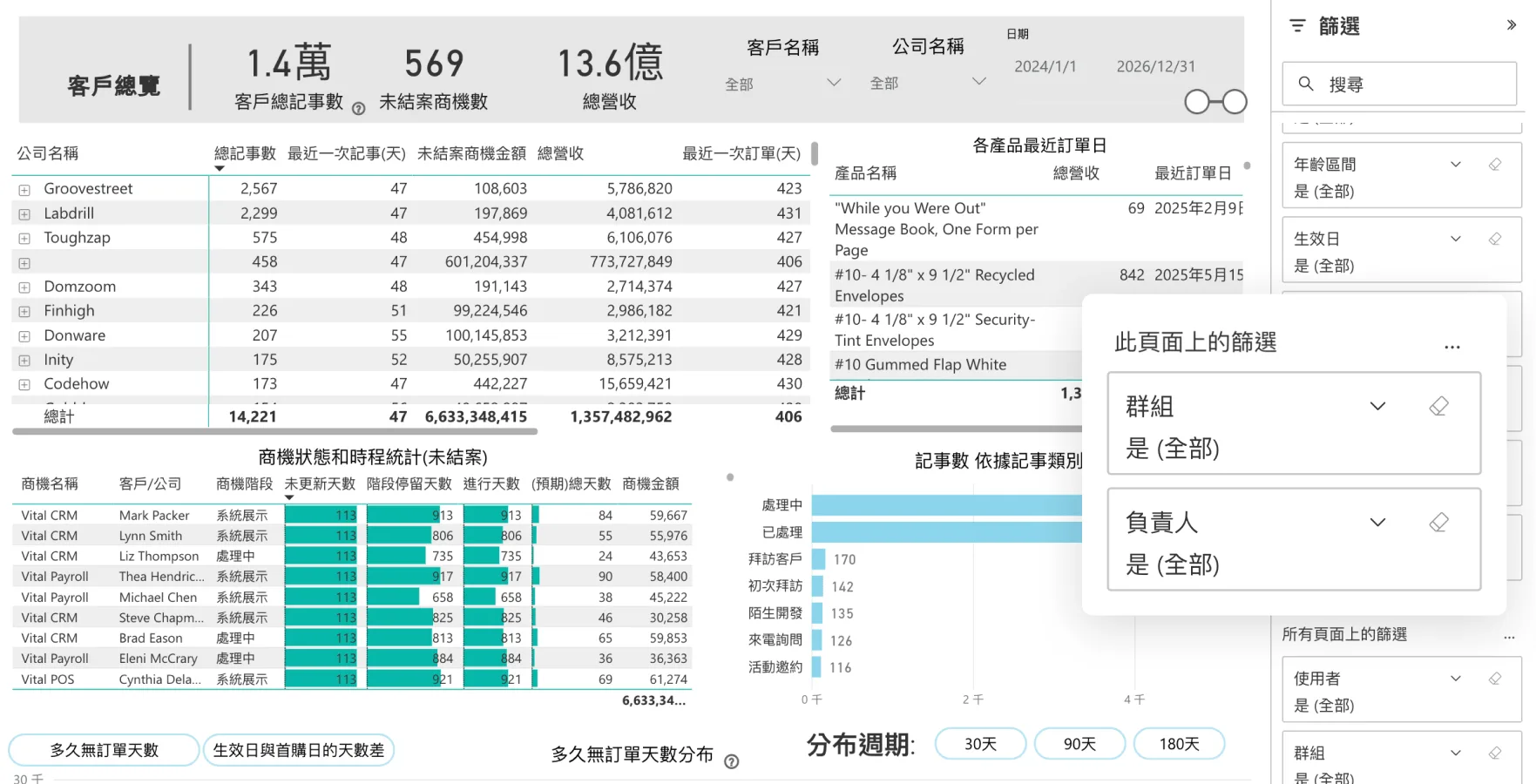Screen dimensions: 1536x784
Task: Clear the 負責人 filter with eraser icon
Action: (1438, 522)
